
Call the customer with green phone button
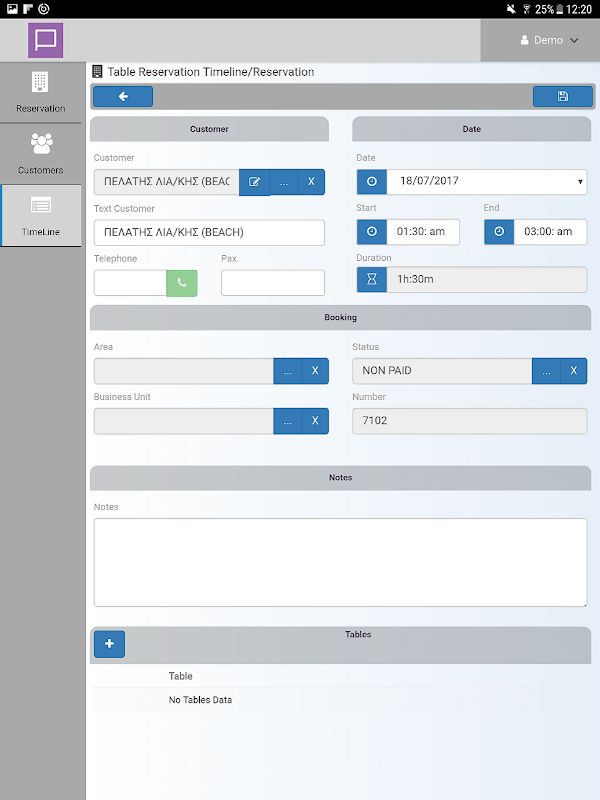(182, 283)
